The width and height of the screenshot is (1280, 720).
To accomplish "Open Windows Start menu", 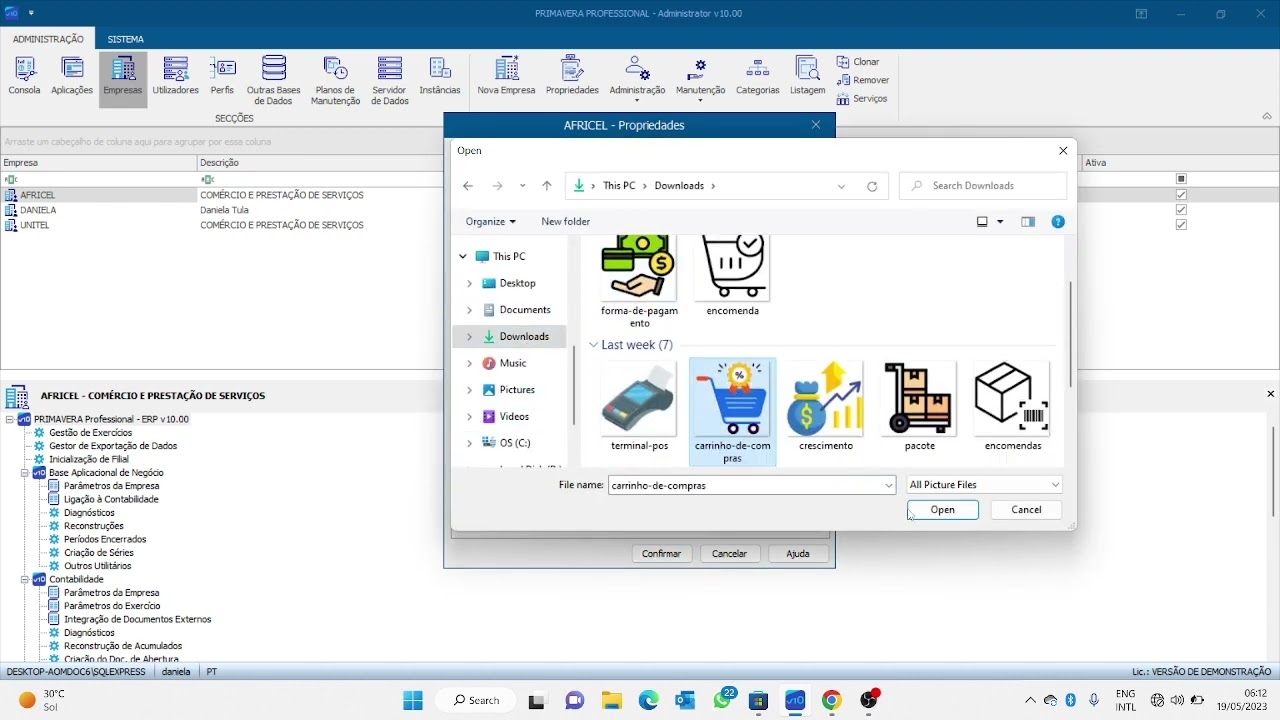I will [x=412, y=700].
